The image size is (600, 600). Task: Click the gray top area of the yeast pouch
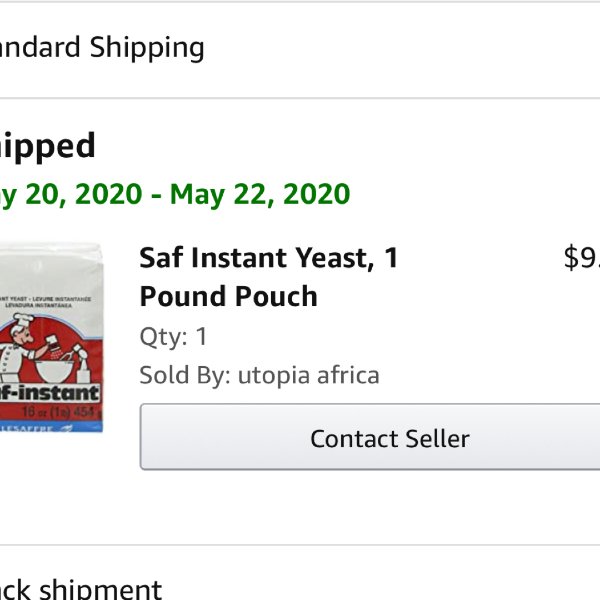pyautogui.click(x=51, y=268)
